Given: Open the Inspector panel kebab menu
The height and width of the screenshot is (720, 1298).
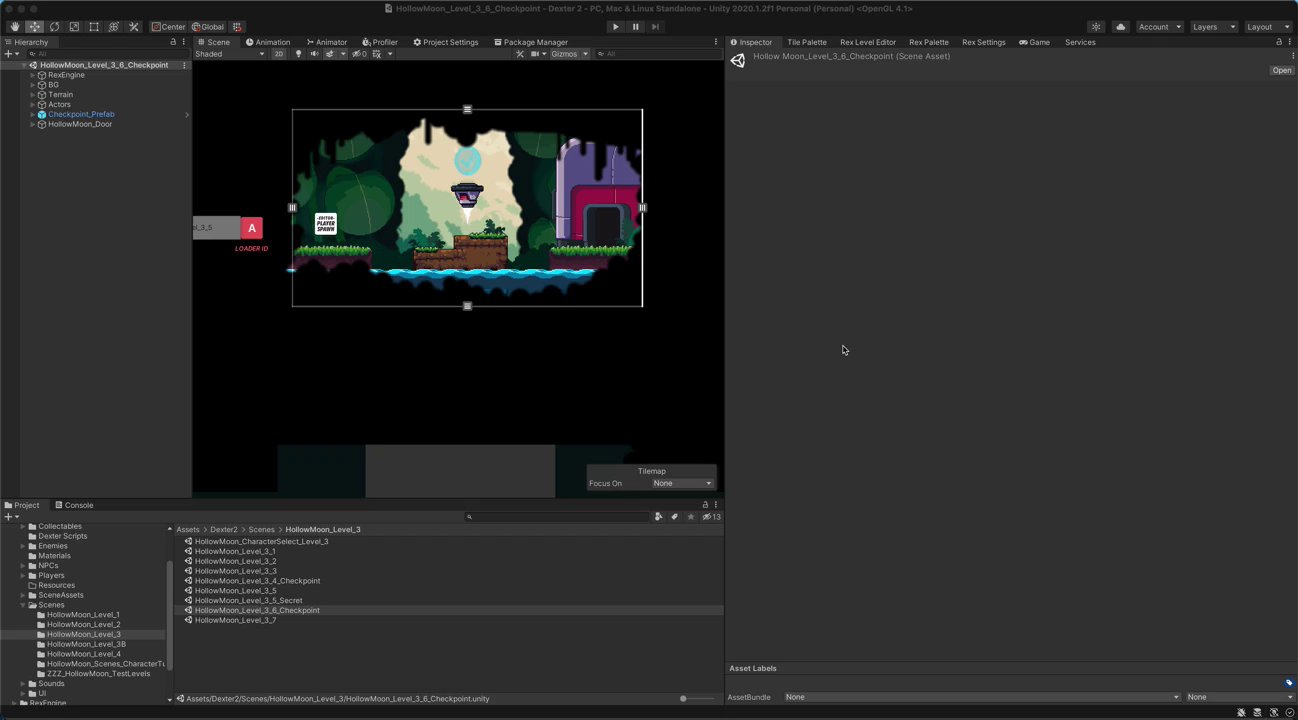Looking at the screenshot, I should [1290, 42].
